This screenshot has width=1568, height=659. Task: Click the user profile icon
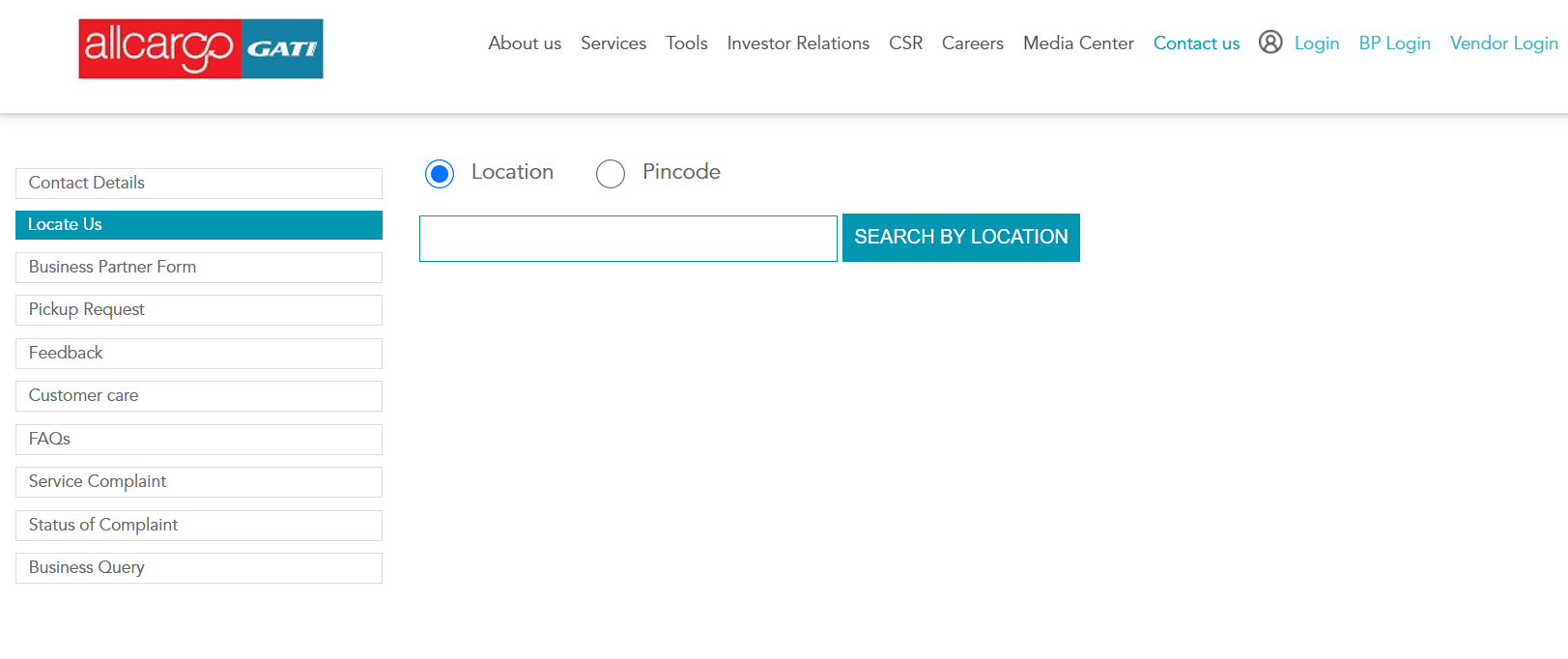[x=1269, y=43]
